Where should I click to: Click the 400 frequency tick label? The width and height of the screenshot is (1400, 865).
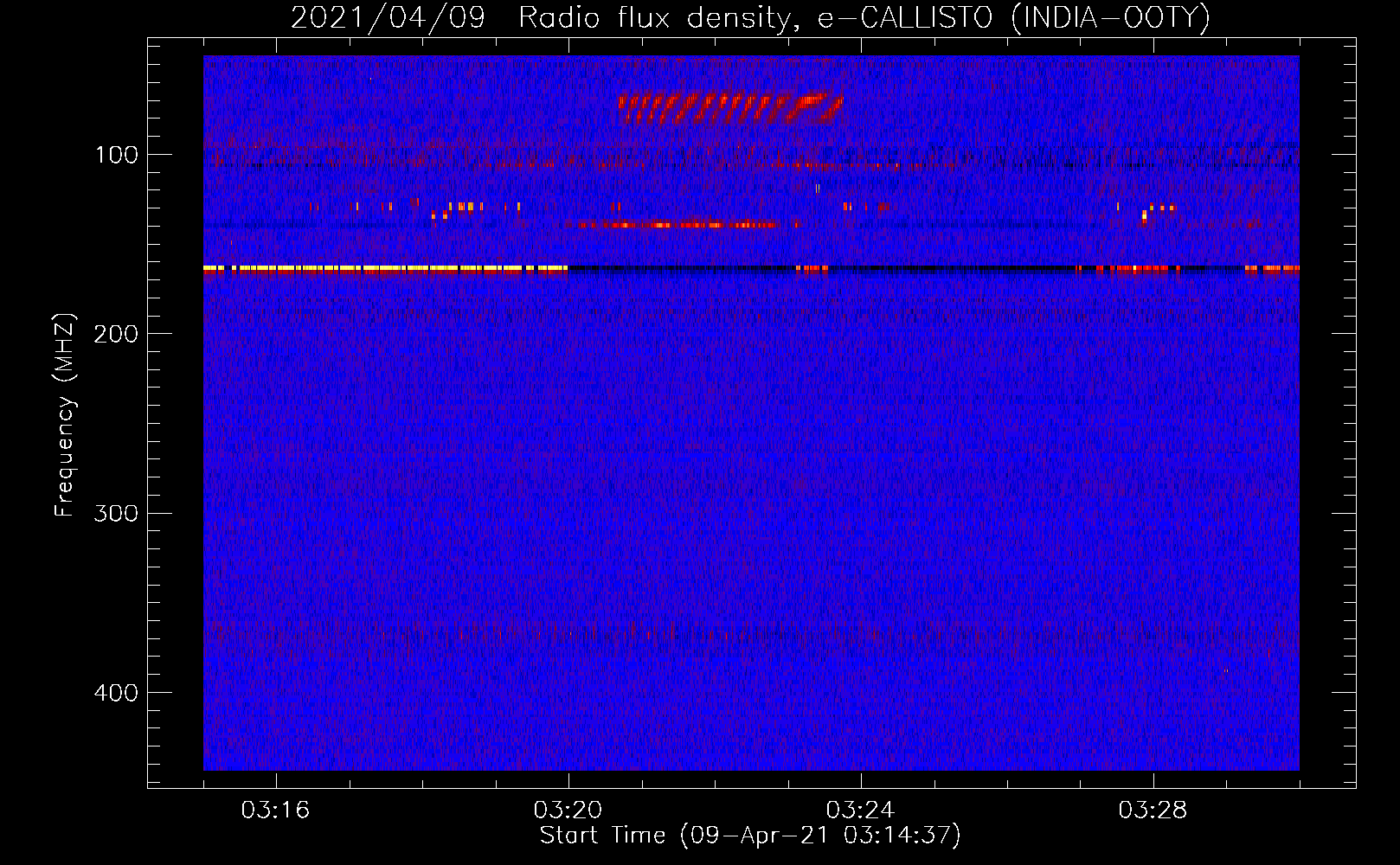point(116,693)
